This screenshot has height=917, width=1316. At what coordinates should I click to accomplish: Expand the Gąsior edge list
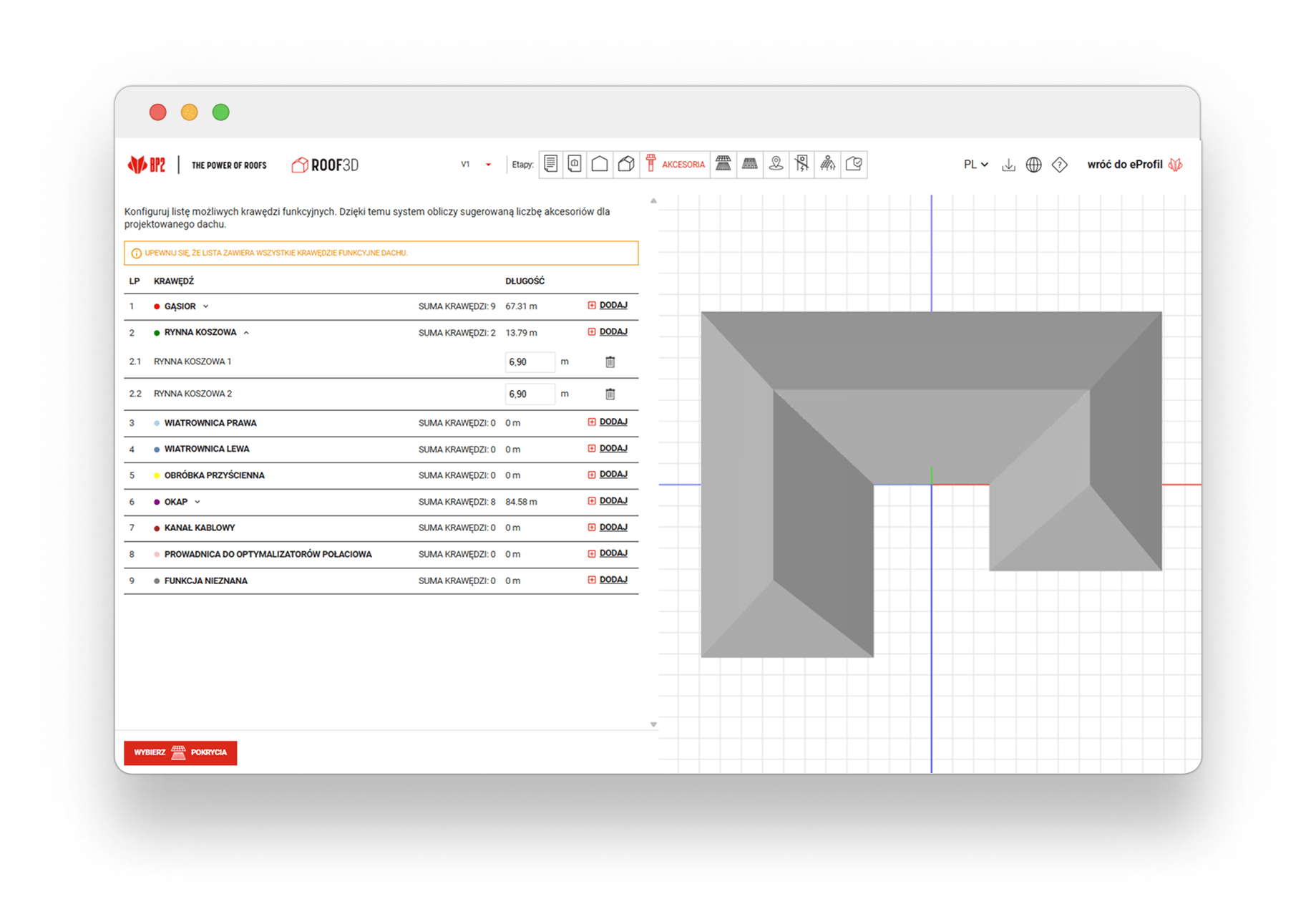[205, 306]
